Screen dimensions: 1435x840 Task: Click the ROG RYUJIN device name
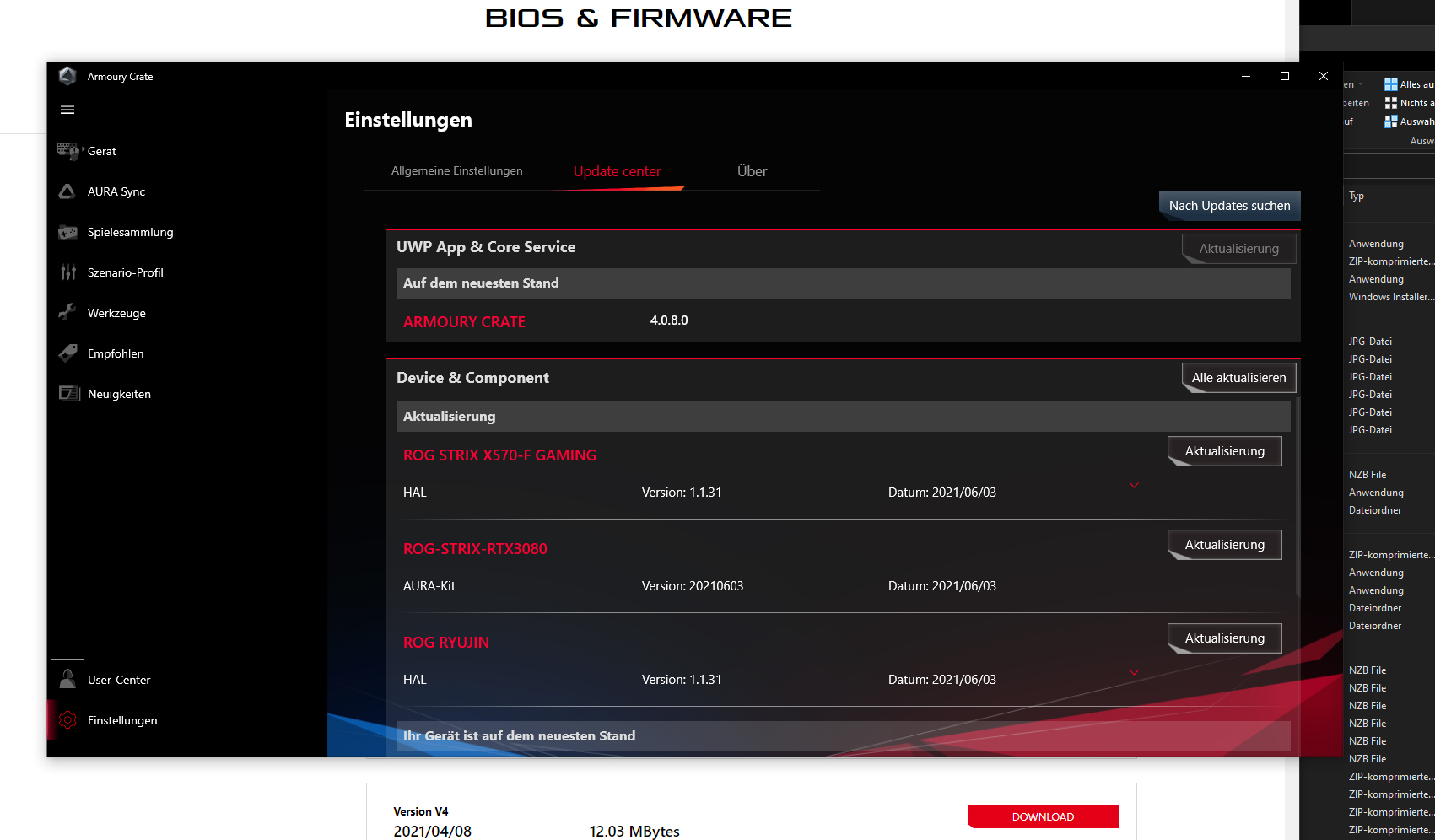coord(446,643)
